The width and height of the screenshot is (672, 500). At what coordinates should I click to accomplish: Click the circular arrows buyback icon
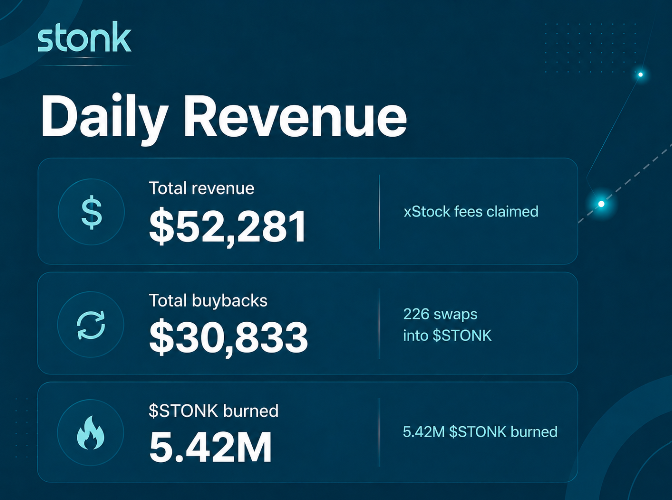point(91,325)
